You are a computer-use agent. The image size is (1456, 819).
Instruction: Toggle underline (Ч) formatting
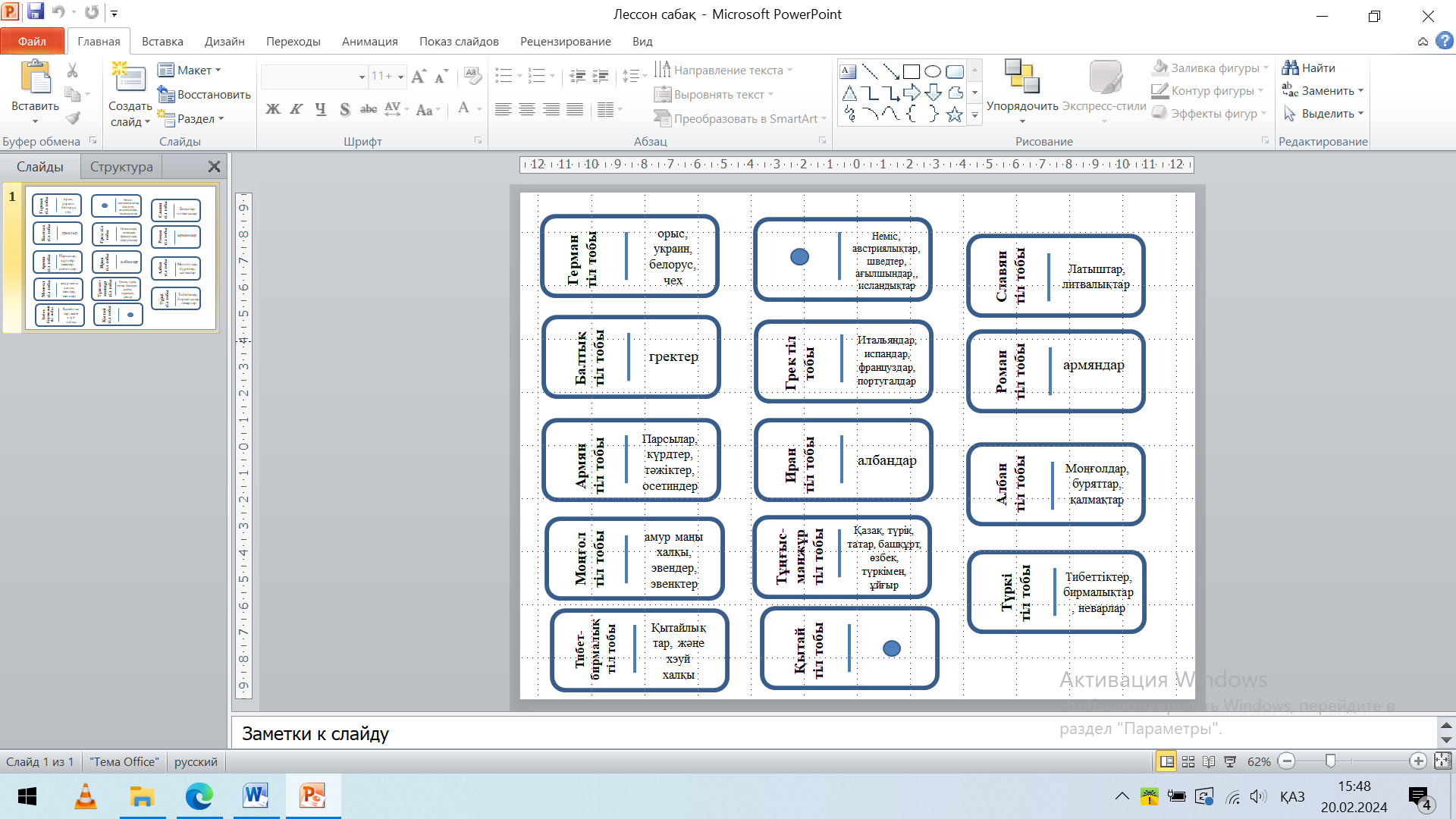click(x=321, y=109)
